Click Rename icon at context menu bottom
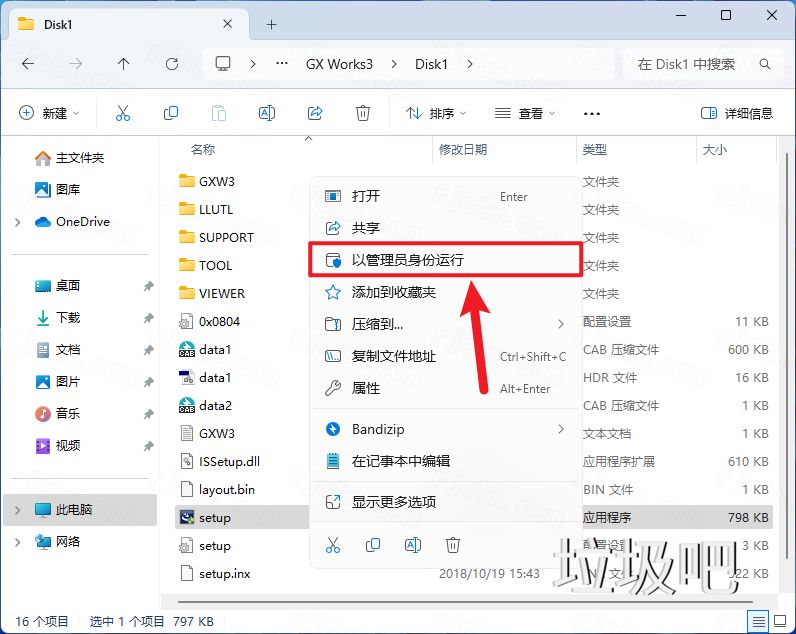Image resolution: width=796 pixels, height=634 pixels. coord(413,545)
